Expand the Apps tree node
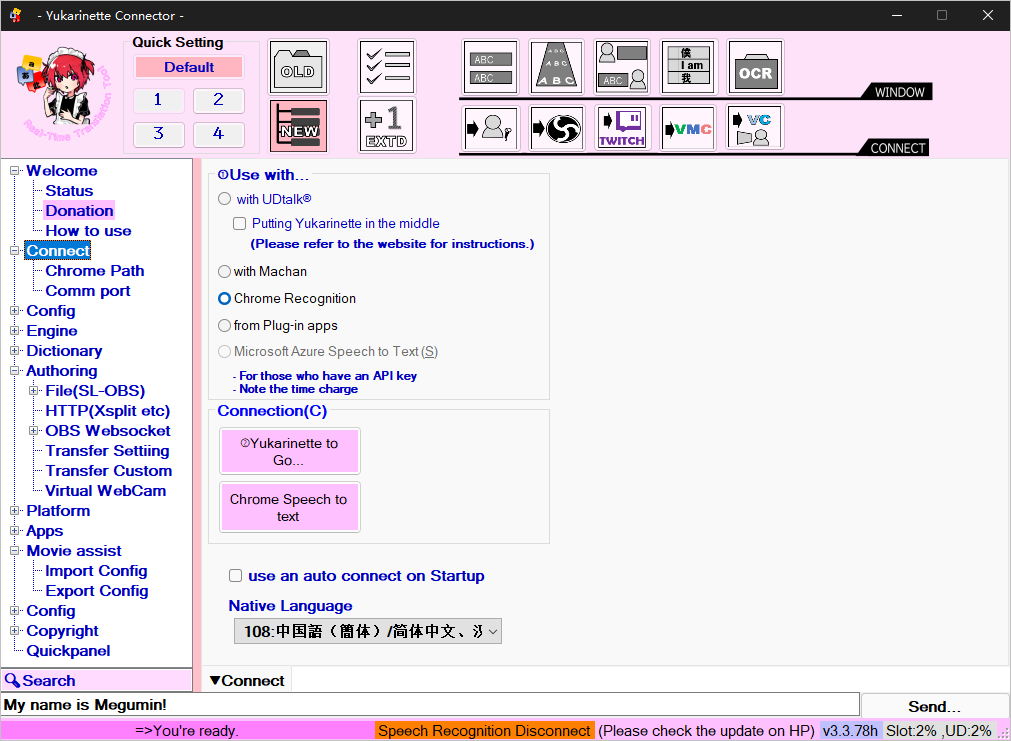Screen dimensions: 1011x741 pyautogui.click(x=15, y=531)
